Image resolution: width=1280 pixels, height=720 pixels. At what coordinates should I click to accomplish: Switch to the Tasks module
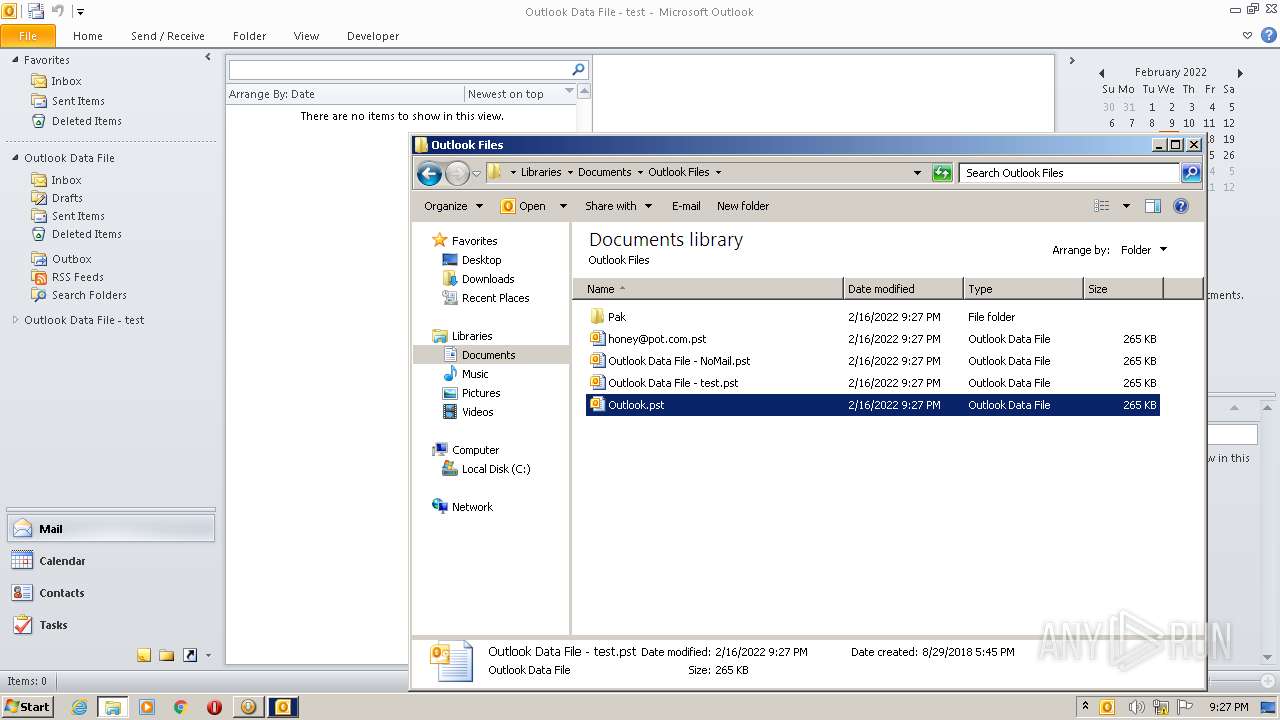[x=111, y=625]
